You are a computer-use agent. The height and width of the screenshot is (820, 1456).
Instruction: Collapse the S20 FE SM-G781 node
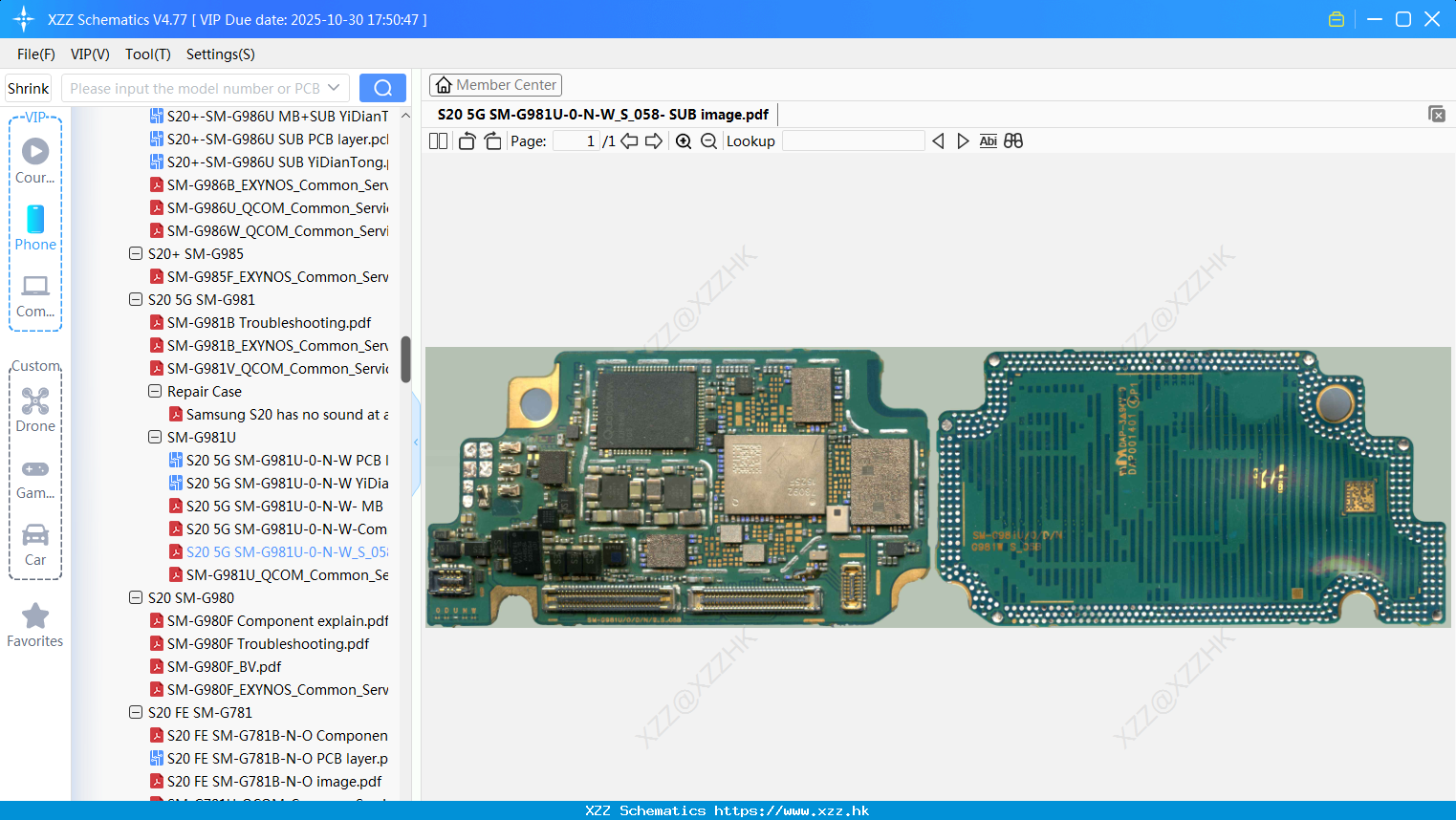pyautogui.click(x=136, y=713)
